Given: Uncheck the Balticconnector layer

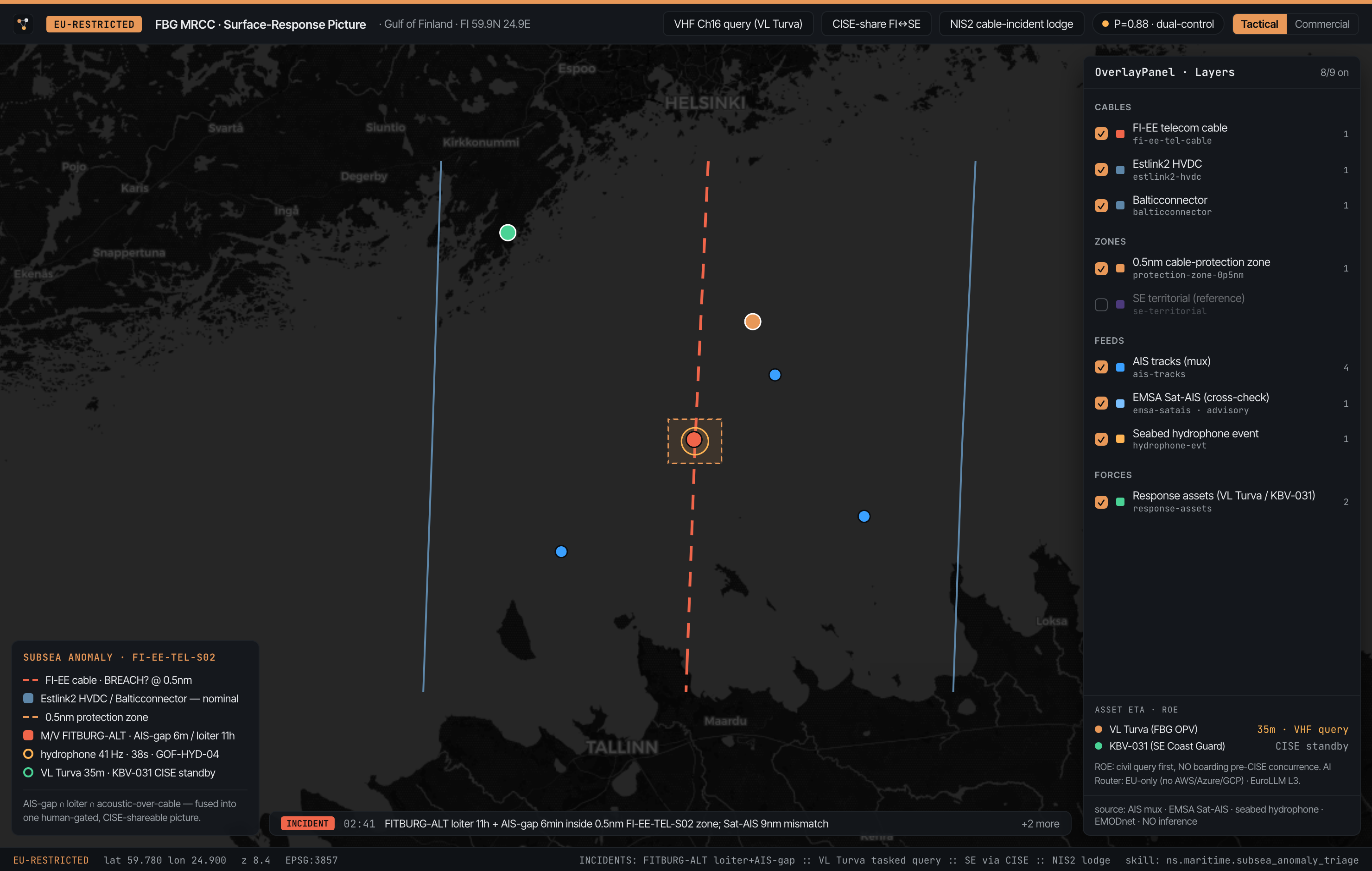Looking at the screenshot, I should coord(1101,206).
